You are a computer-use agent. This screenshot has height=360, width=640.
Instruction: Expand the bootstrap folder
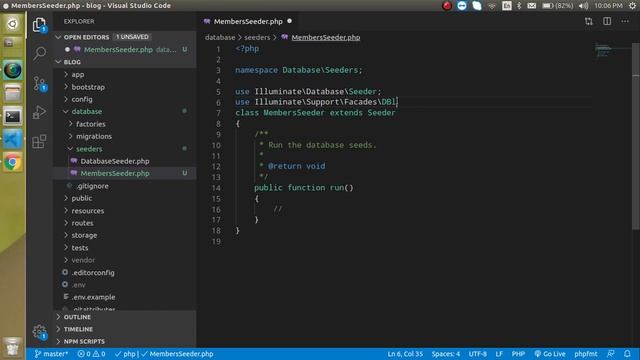coord(88,87)
